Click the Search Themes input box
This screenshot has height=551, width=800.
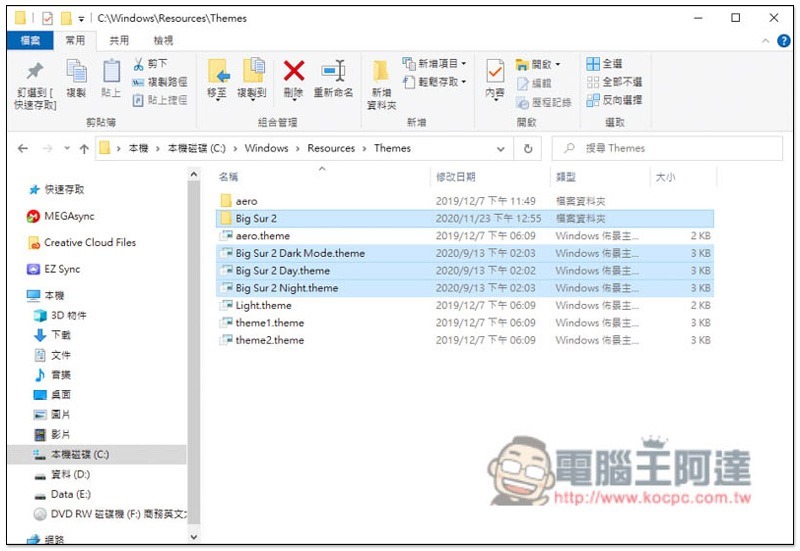[667, 148]
